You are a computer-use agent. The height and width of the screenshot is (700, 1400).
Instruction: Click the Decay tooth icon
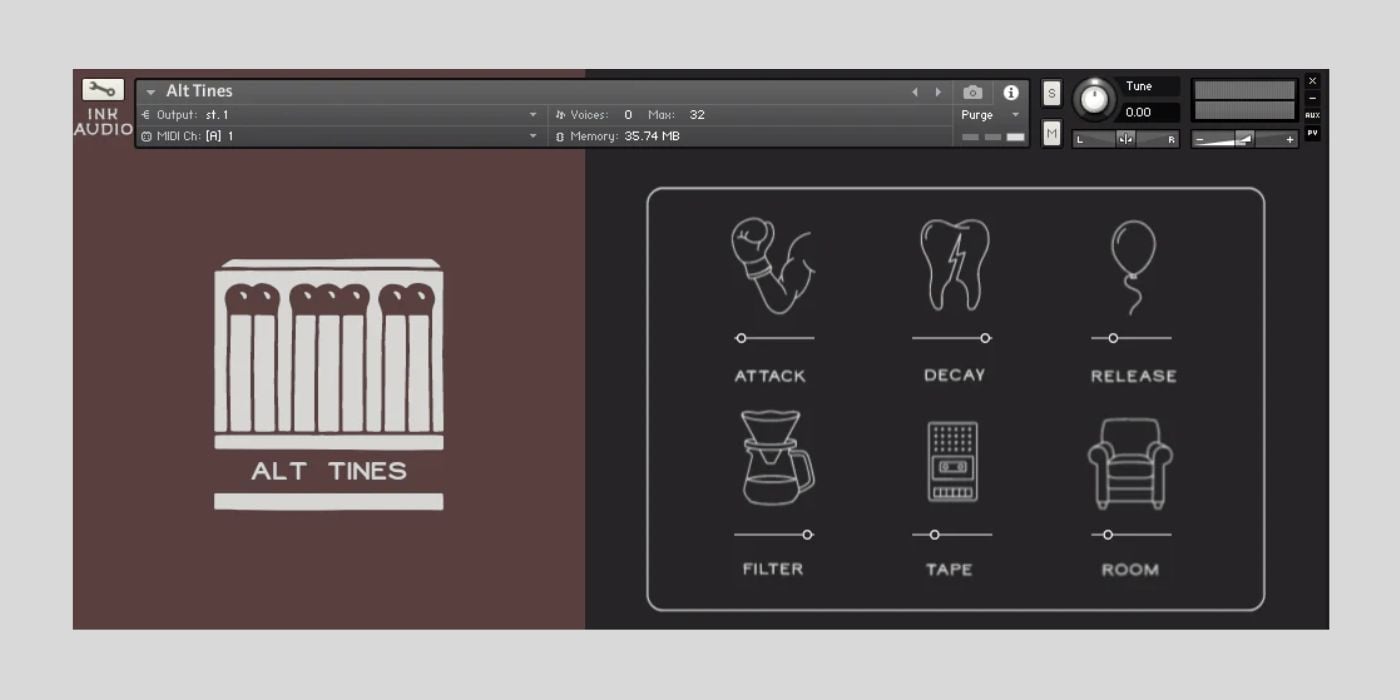pos(952,262)
